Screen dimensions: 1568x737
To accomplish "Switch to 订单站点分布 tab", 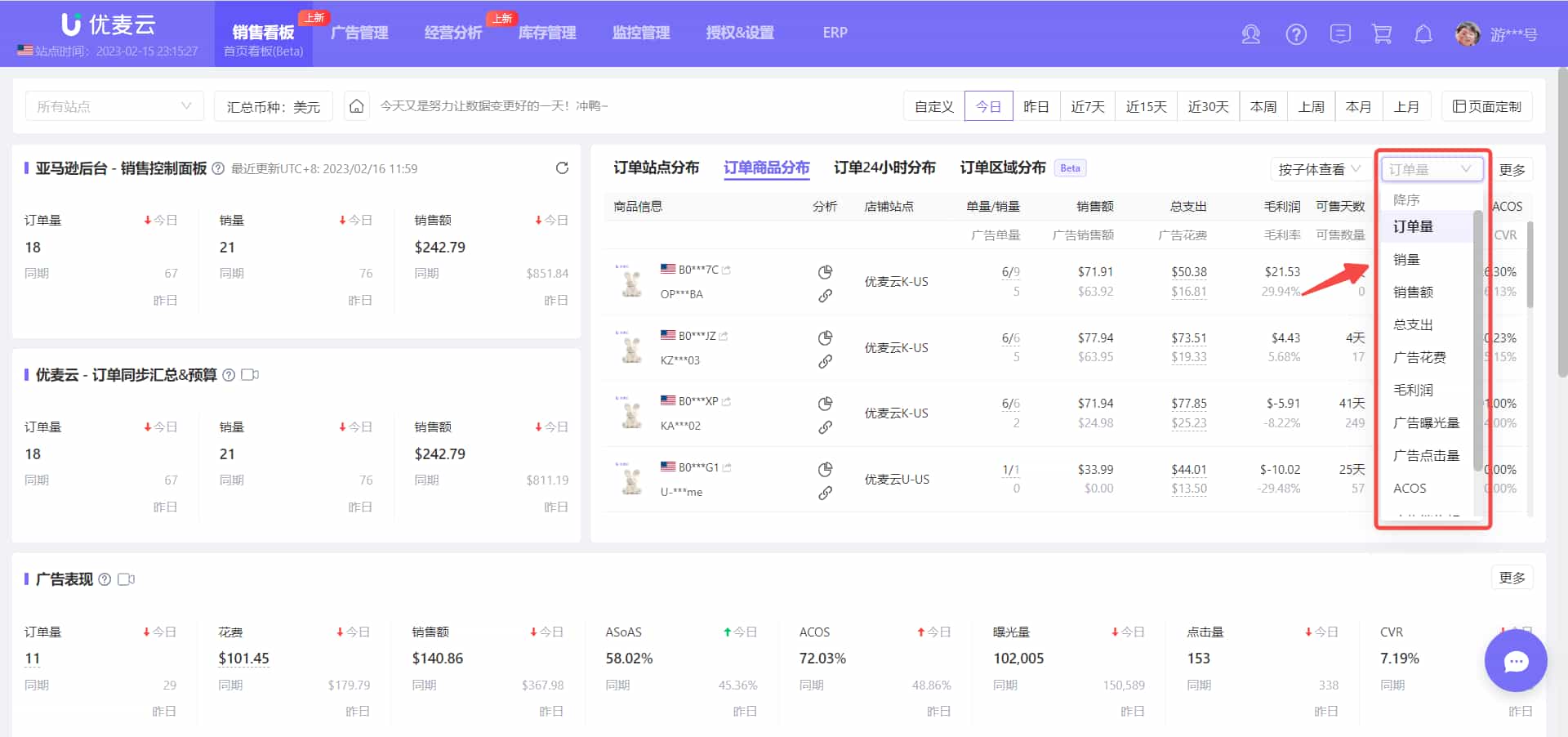I will point(657,167).
